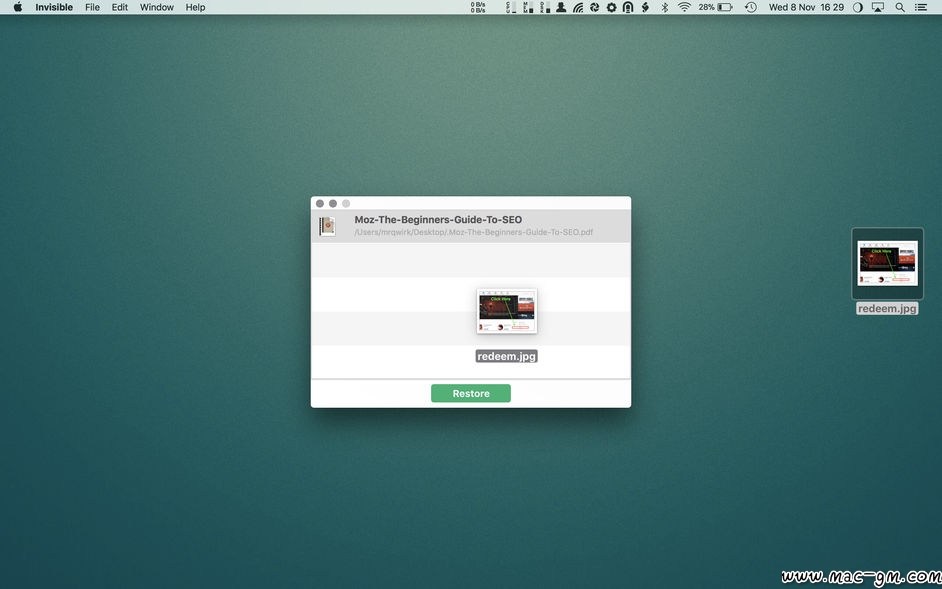The image size is (942, 589).
Task: Click the half-filled circle menu bar icon
Action: point(857,7)
